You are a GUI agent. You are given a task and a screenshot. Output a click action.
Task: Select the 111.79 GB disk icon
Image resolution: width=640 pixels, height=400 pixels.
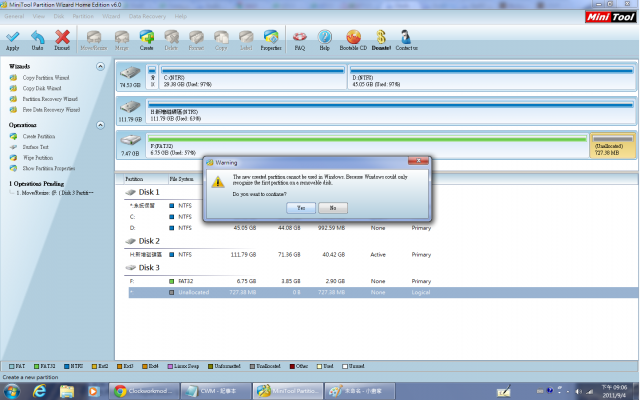pyautogui.click(x=130, y=107)
